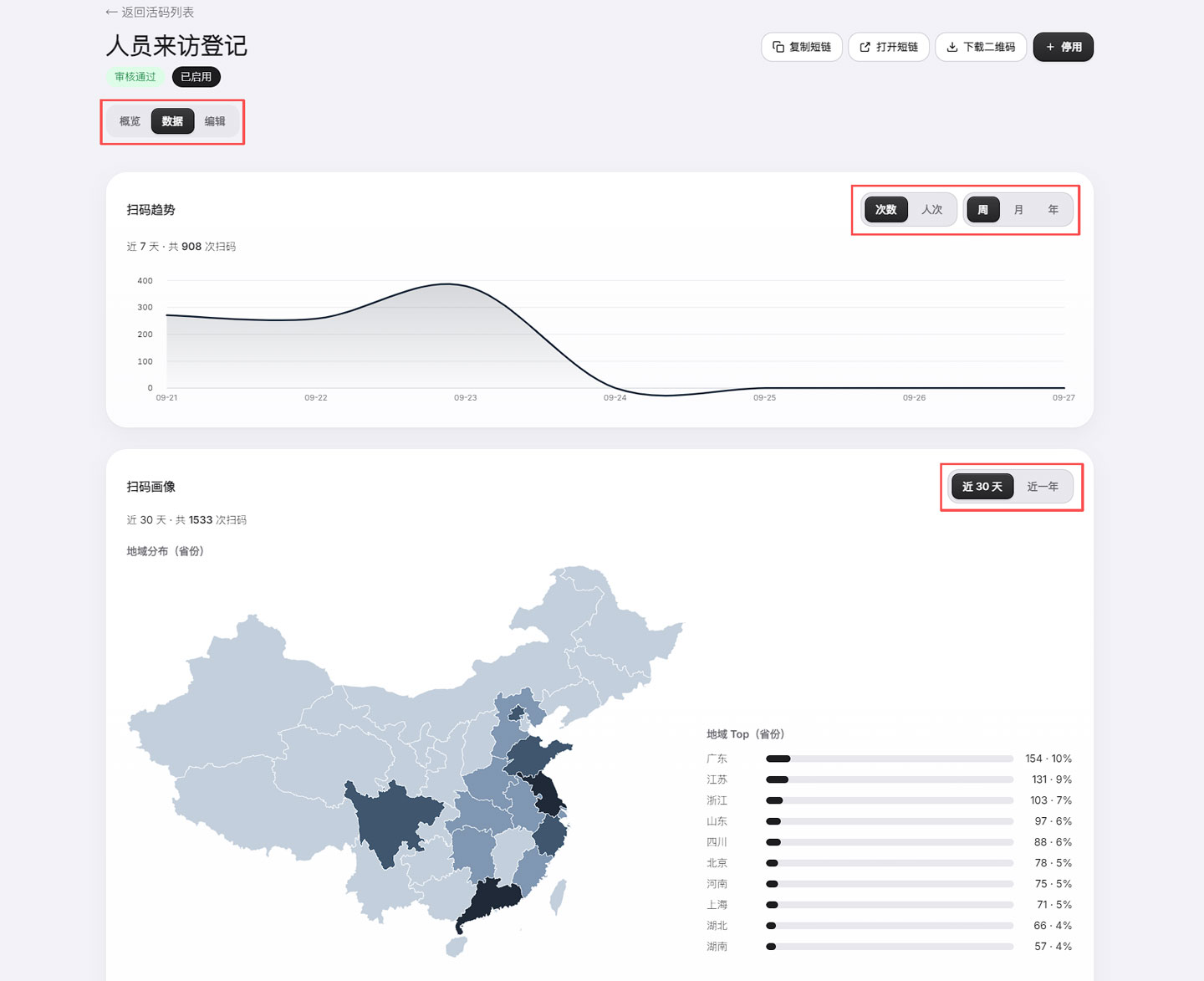Click the 人员来访登记 page title
The image size is (1204, 981).
point(176,45)
